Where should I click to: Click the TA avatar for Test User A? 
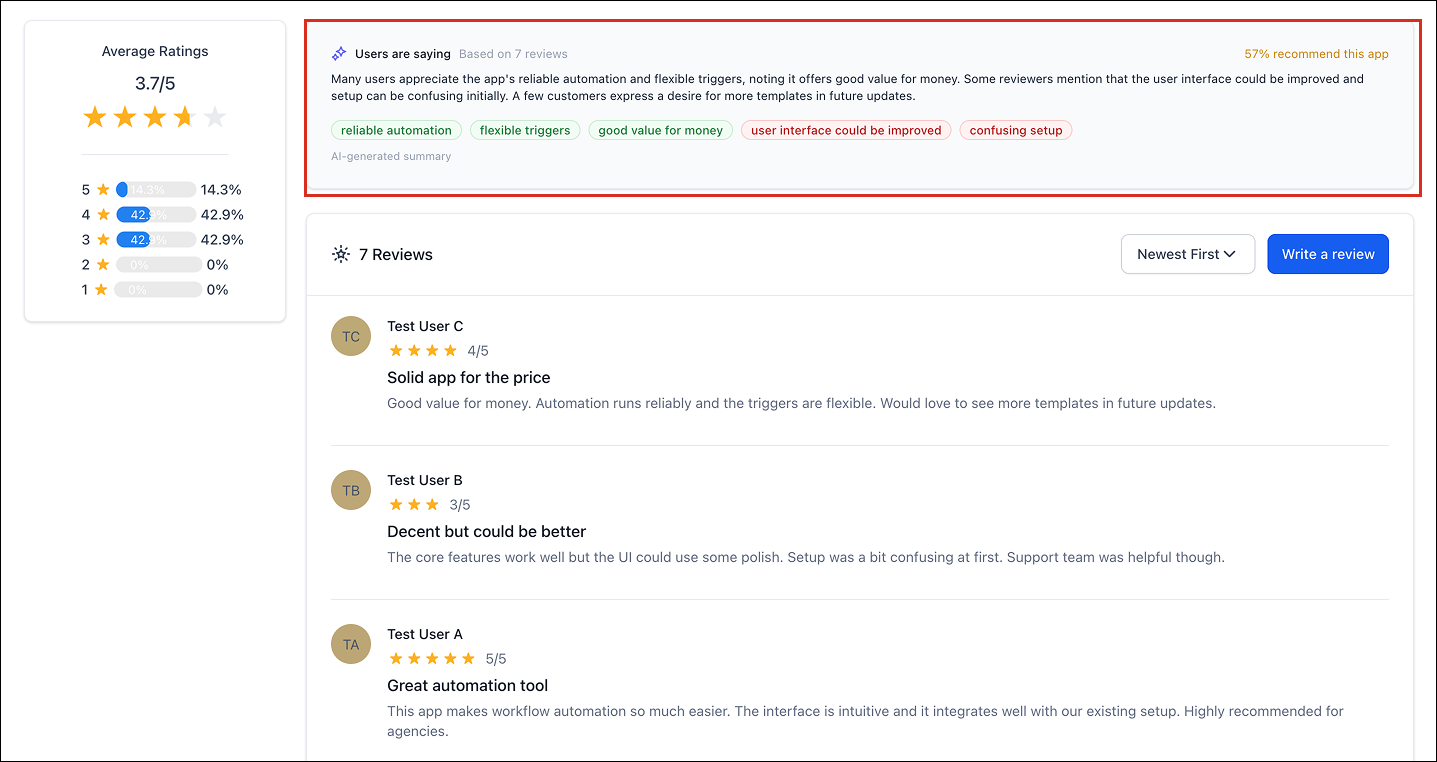tap(351, 644)
